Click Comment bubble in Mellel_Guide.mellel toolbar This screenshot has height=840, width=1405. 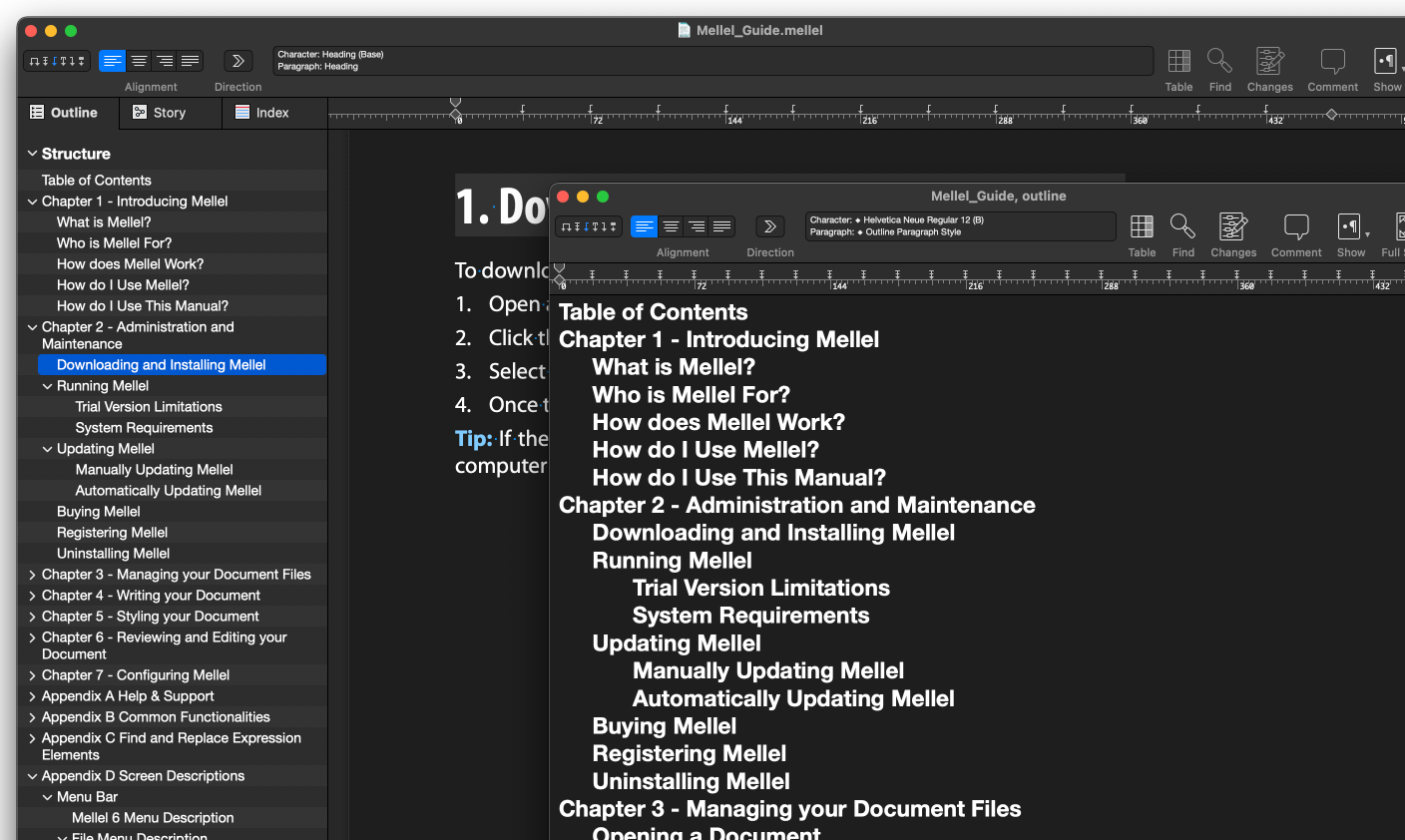click(x=1332, y=61)
